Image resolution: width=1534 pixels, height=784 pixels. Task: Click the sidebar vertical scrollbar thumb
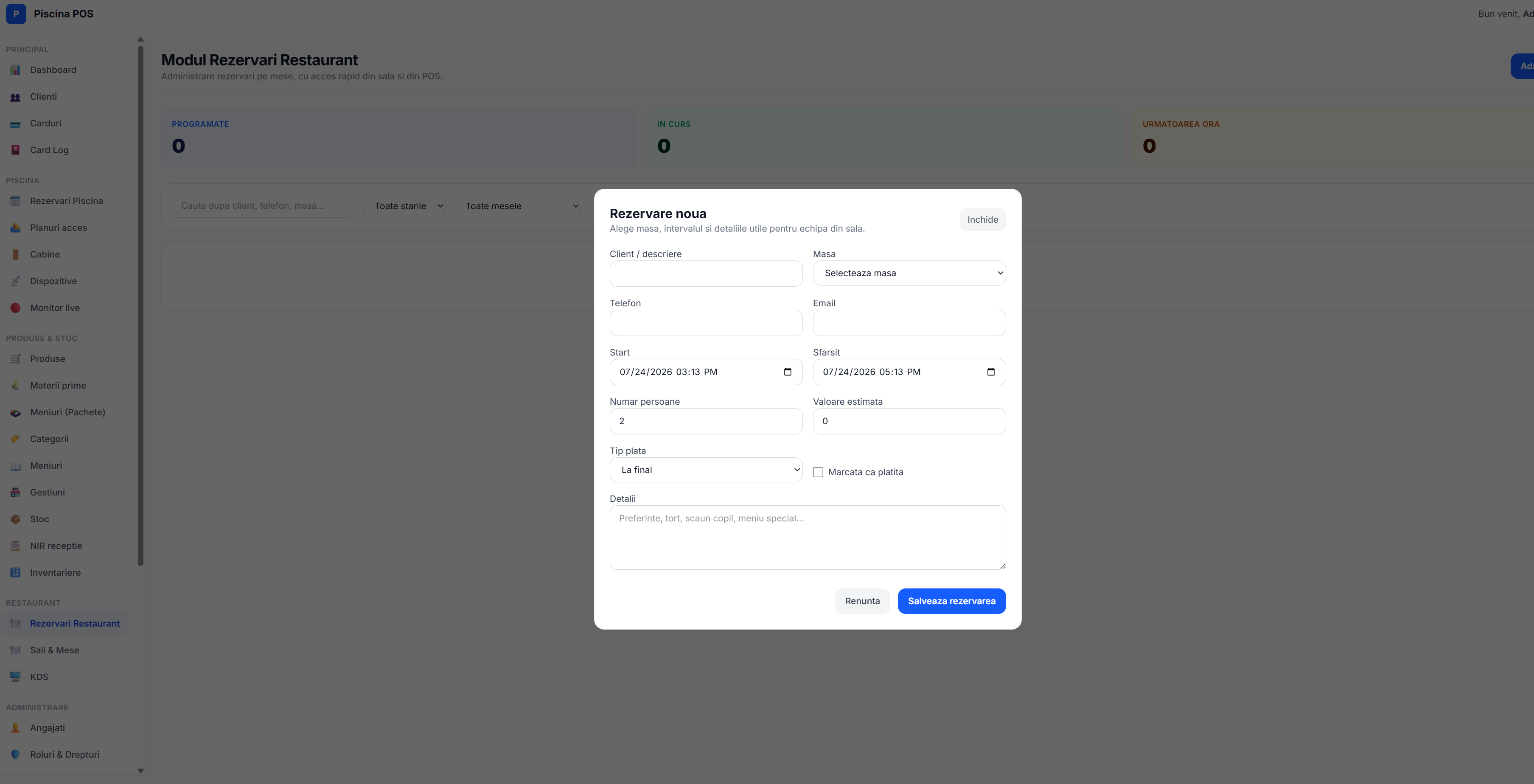coord(140,307)
